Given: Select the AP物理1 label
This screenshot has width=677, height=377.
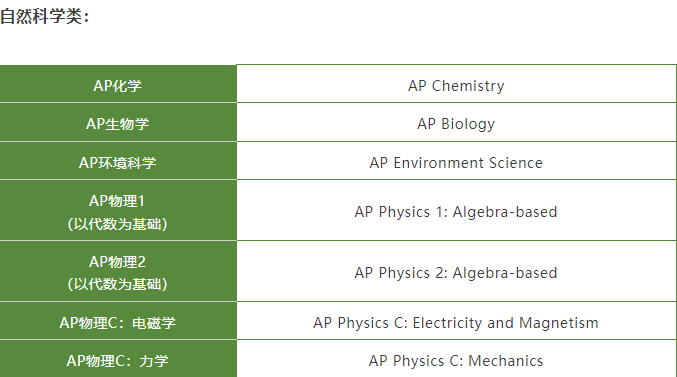Looking at the screenshot, I should click(x=117, y=201).
